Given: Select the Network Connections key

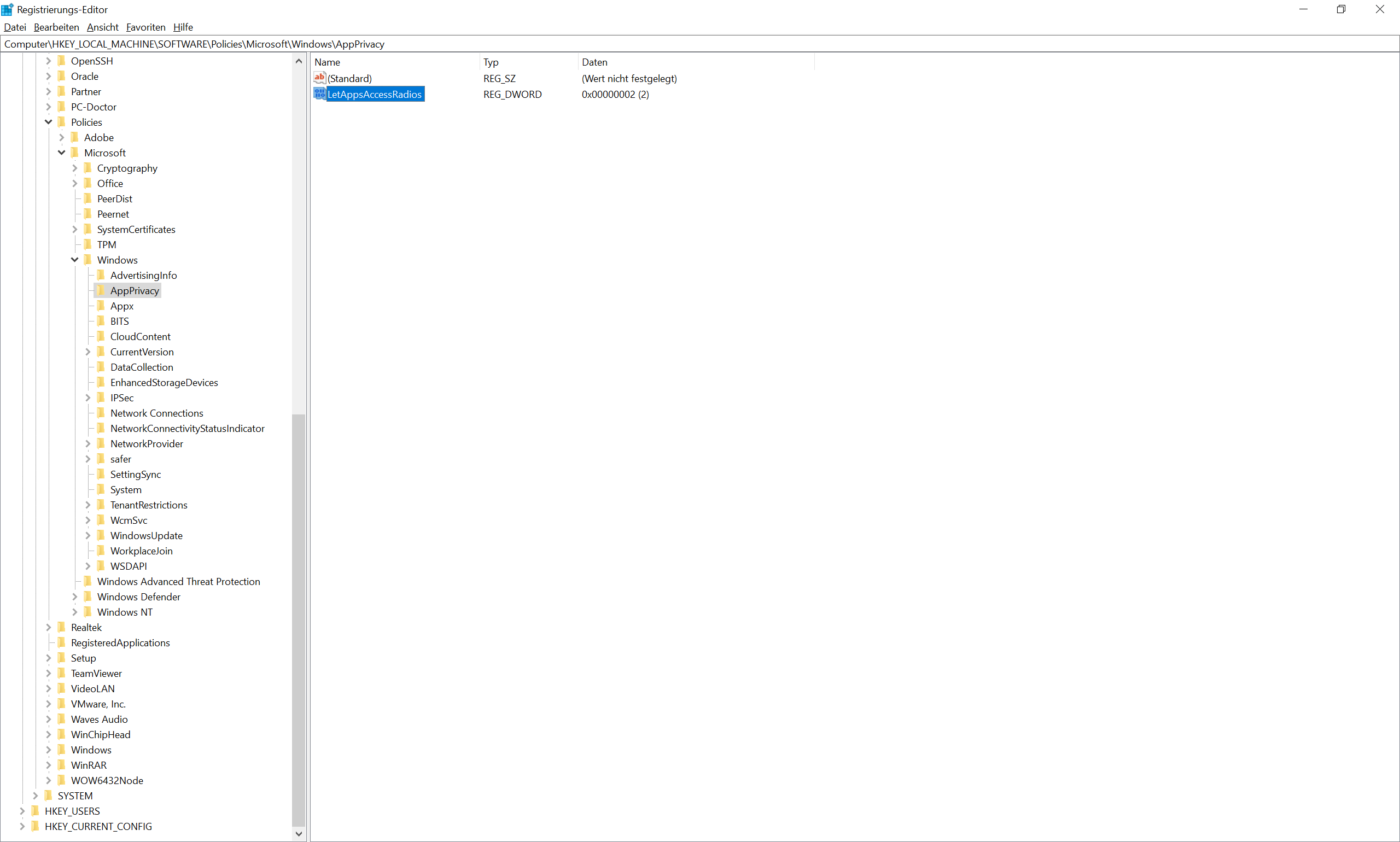Looking at the screenshot, I should coord(156,413).
